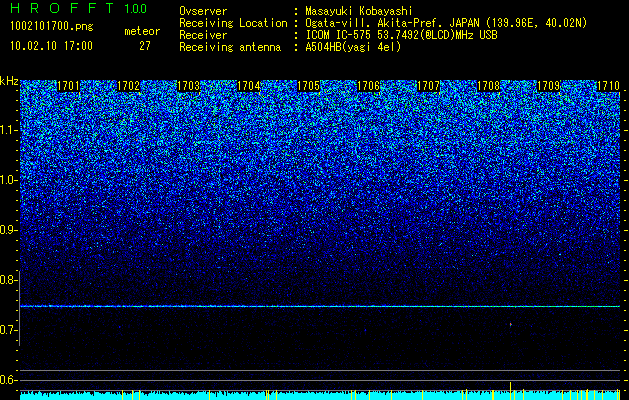Click the Receiving antenna label

230,47
